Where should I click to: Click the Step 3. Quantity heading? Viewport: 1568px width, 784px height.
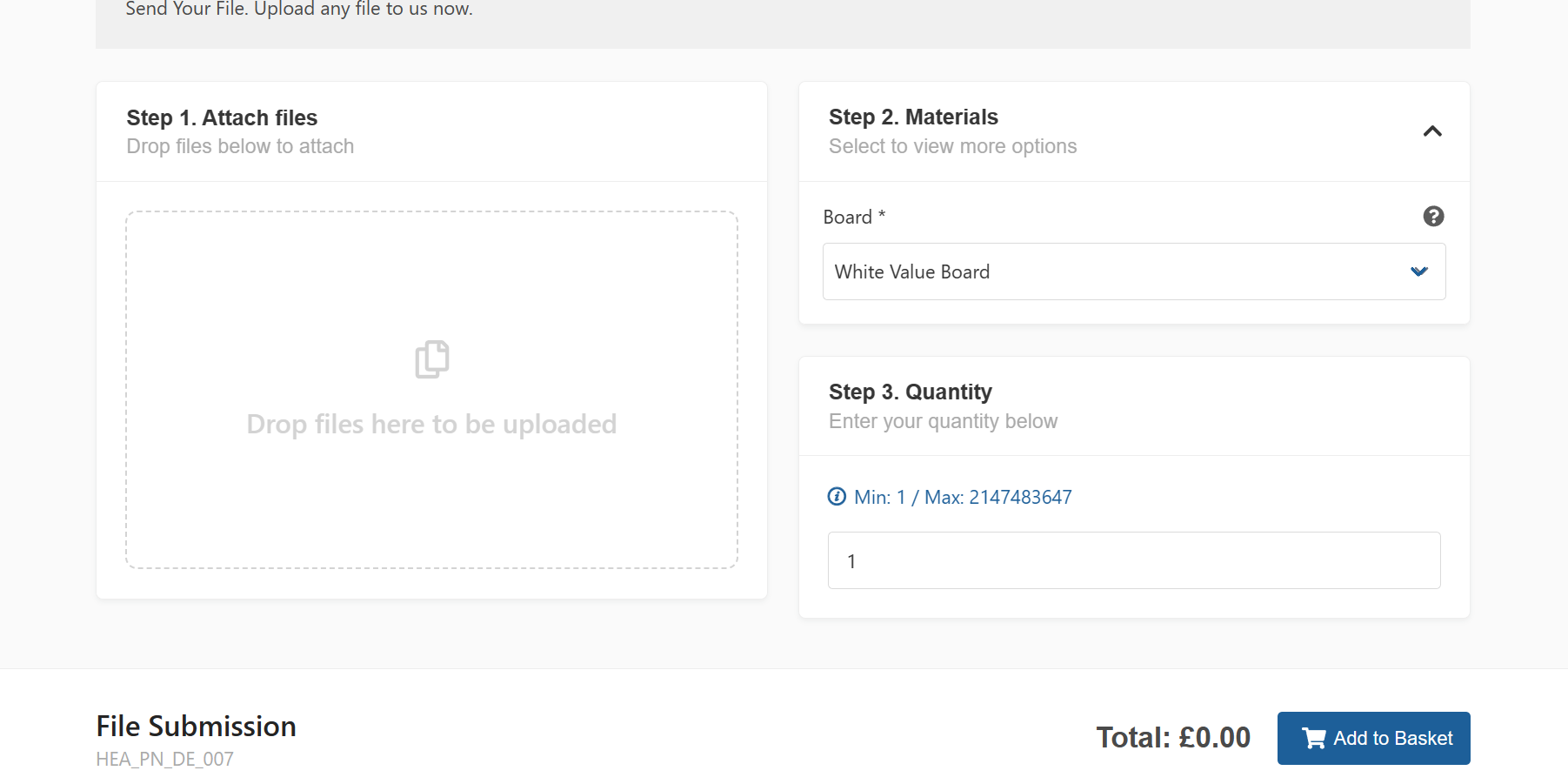[910, 392]
